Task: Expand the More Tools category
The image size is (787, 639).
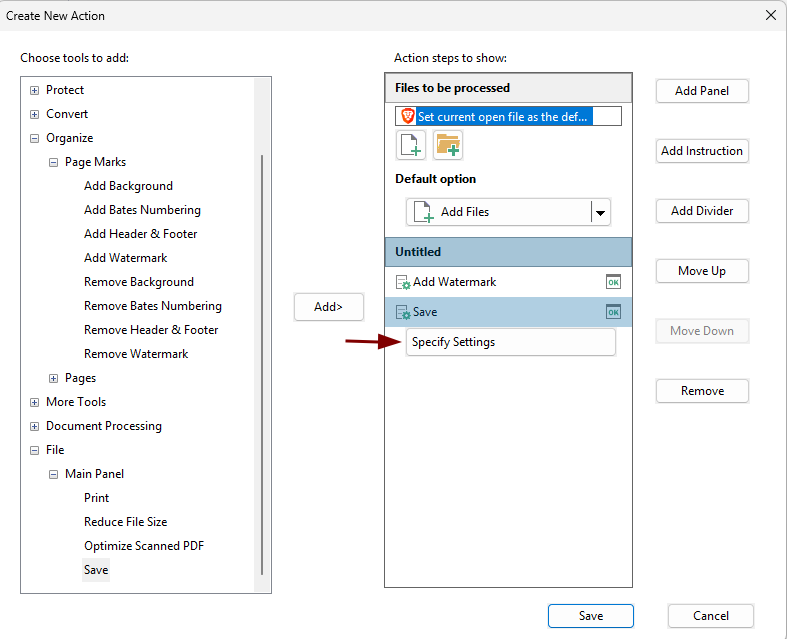Action: tap(34, 403)
